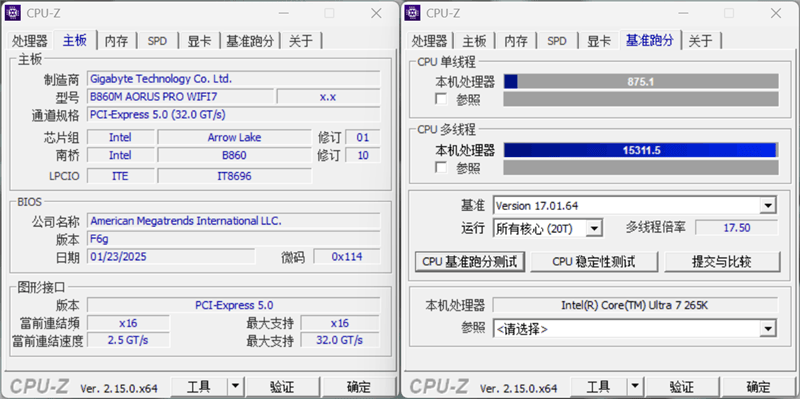Click the empty single-thread reference bar
This screenshot has height=399, width=800.
pyautogui.click(x=641, y=99)
